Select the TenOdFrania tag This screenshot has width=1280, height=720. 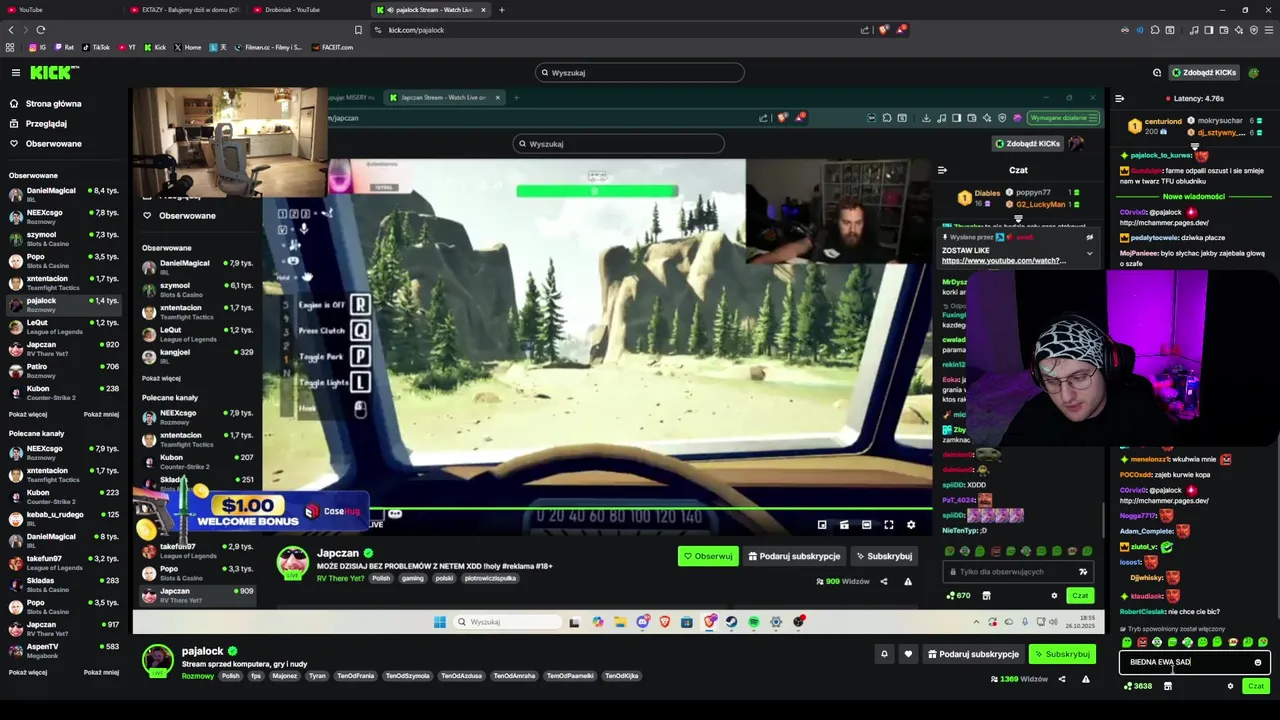pyautogui.click(x=355, y=676)
